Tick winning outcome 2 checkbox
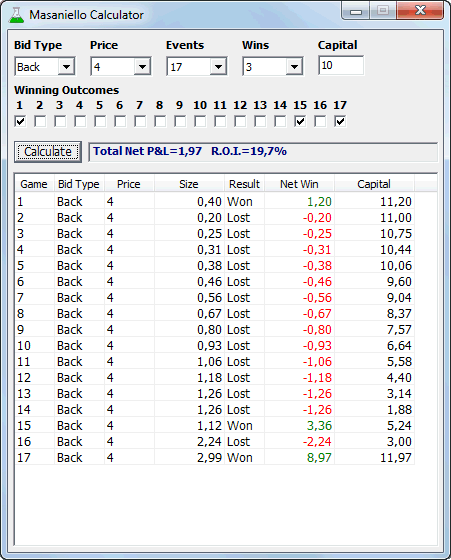451x560 pixels. (x=40, y=121)
